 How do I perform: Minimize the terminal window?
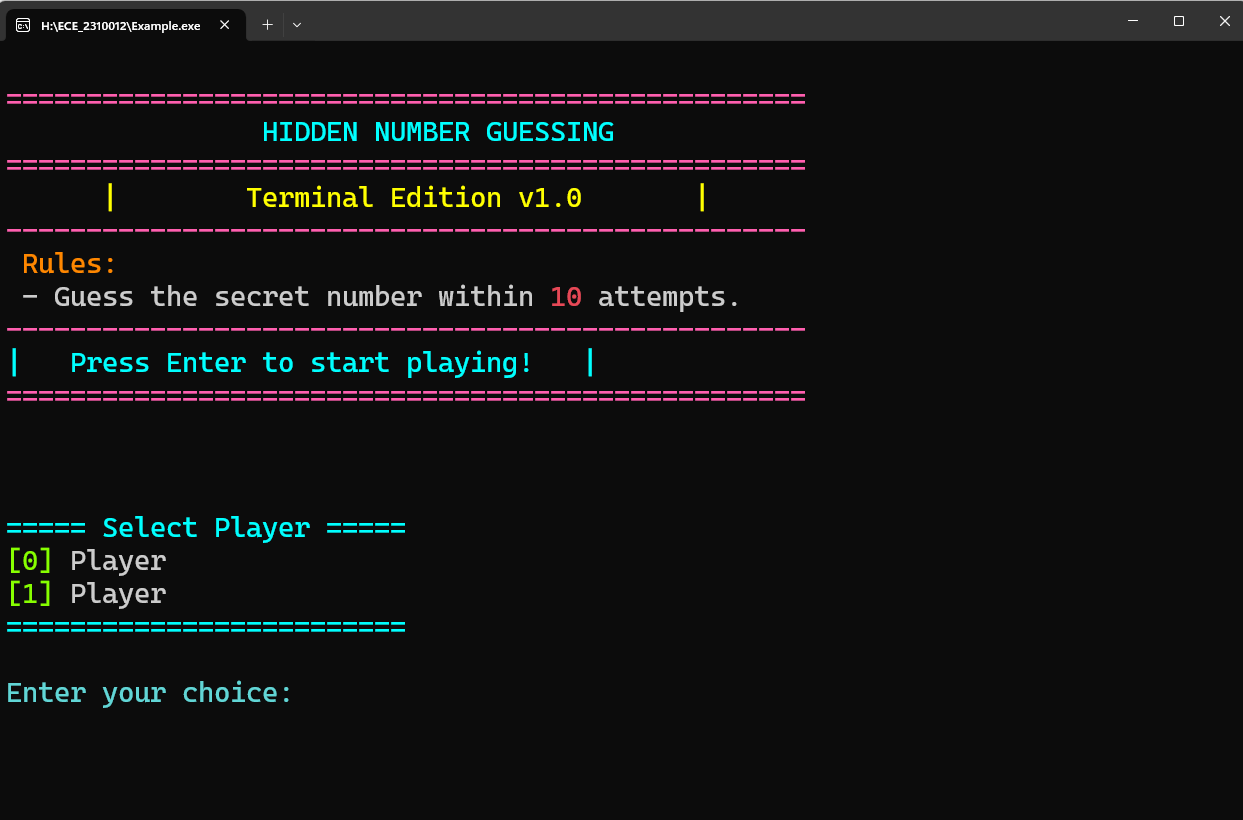point(1132,20)
